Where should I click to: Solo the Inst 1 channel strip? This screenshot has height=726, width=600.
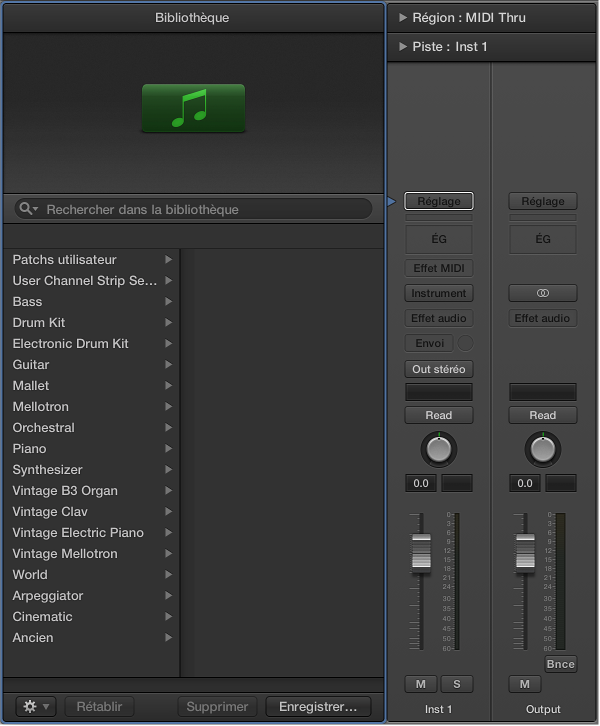[456, 684]
